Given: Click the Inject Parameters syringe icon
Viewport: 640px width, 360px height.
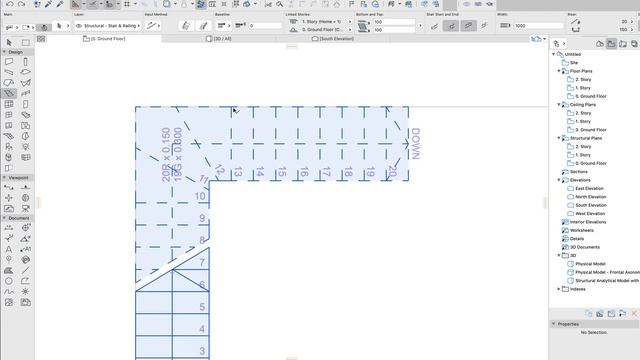Looking at the screenshot, I should 60,4.
